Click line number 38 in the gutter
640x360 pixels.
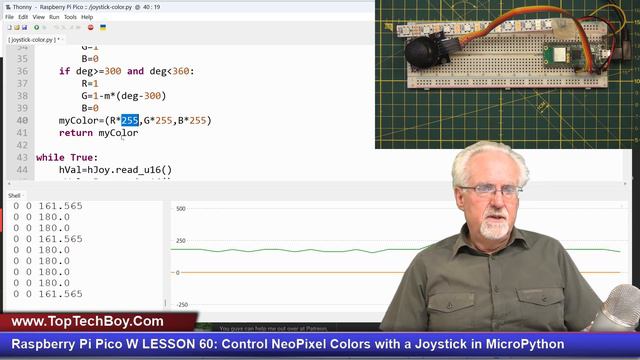[x=22, y=96]
